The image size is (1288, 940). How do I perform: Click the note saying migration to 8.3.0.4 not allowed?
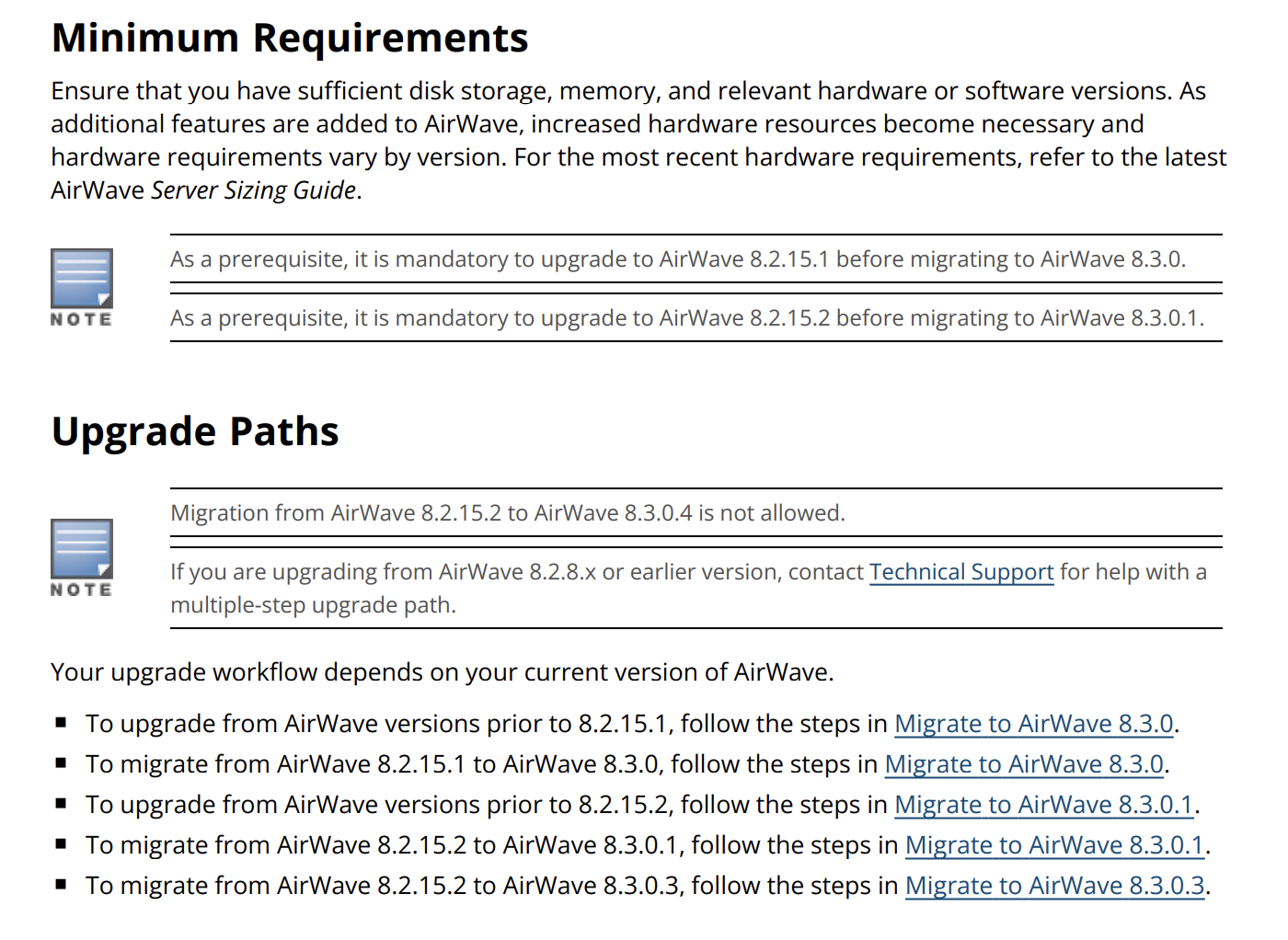pyautogui.click(x=507, y=513)
